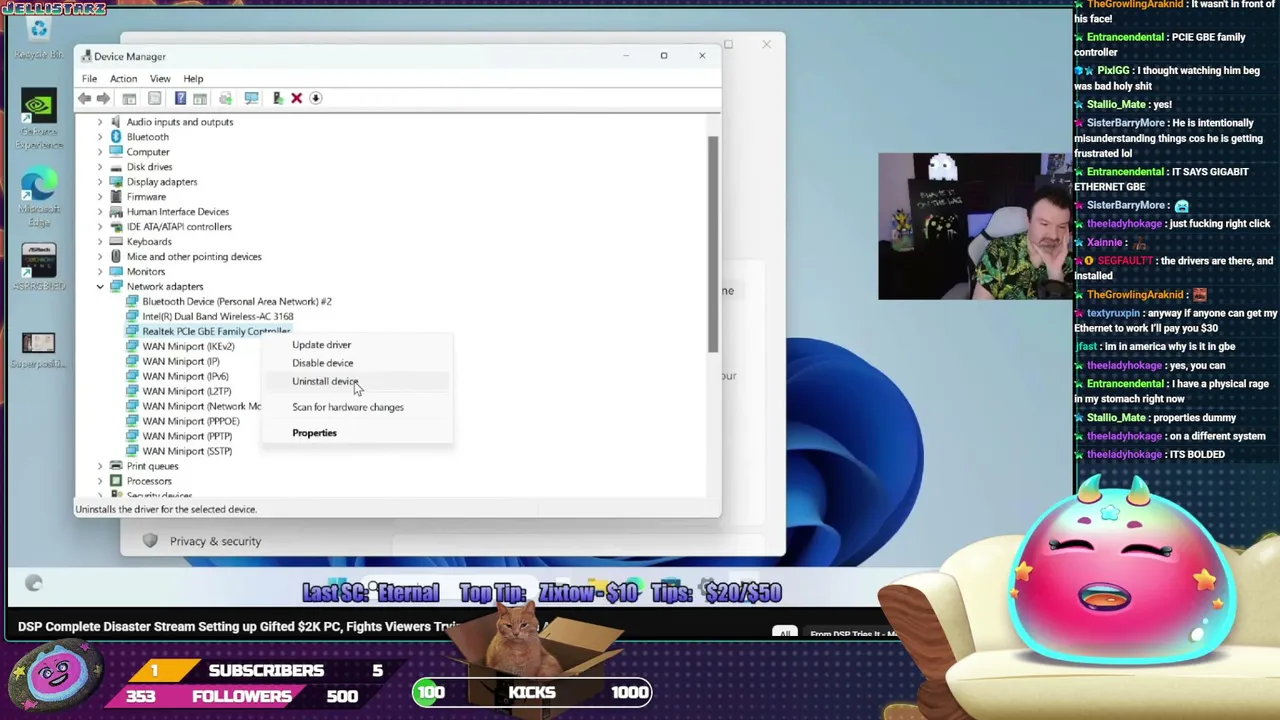Click the red X Uninstall device toolbar icon
This screenshot has height=720, width=1280.
296,98
